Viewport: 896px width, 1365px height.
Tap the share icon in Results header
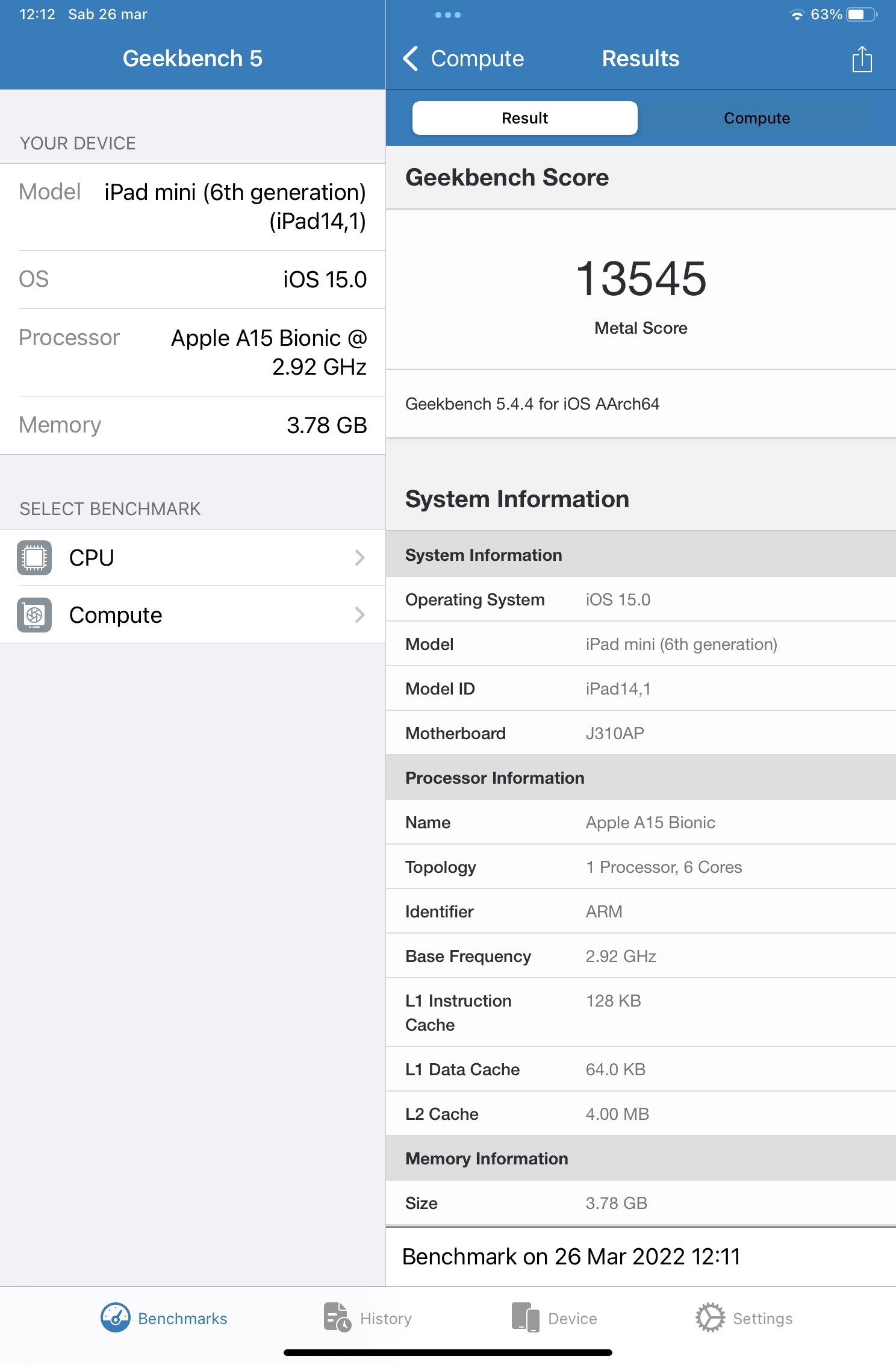coord(862,59)
